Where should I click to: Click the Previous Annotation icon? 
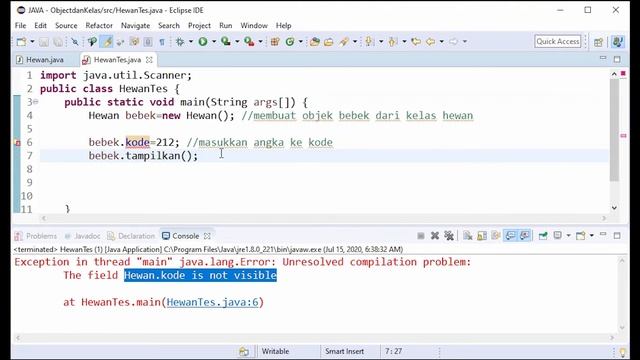click(x=393, y=42)
